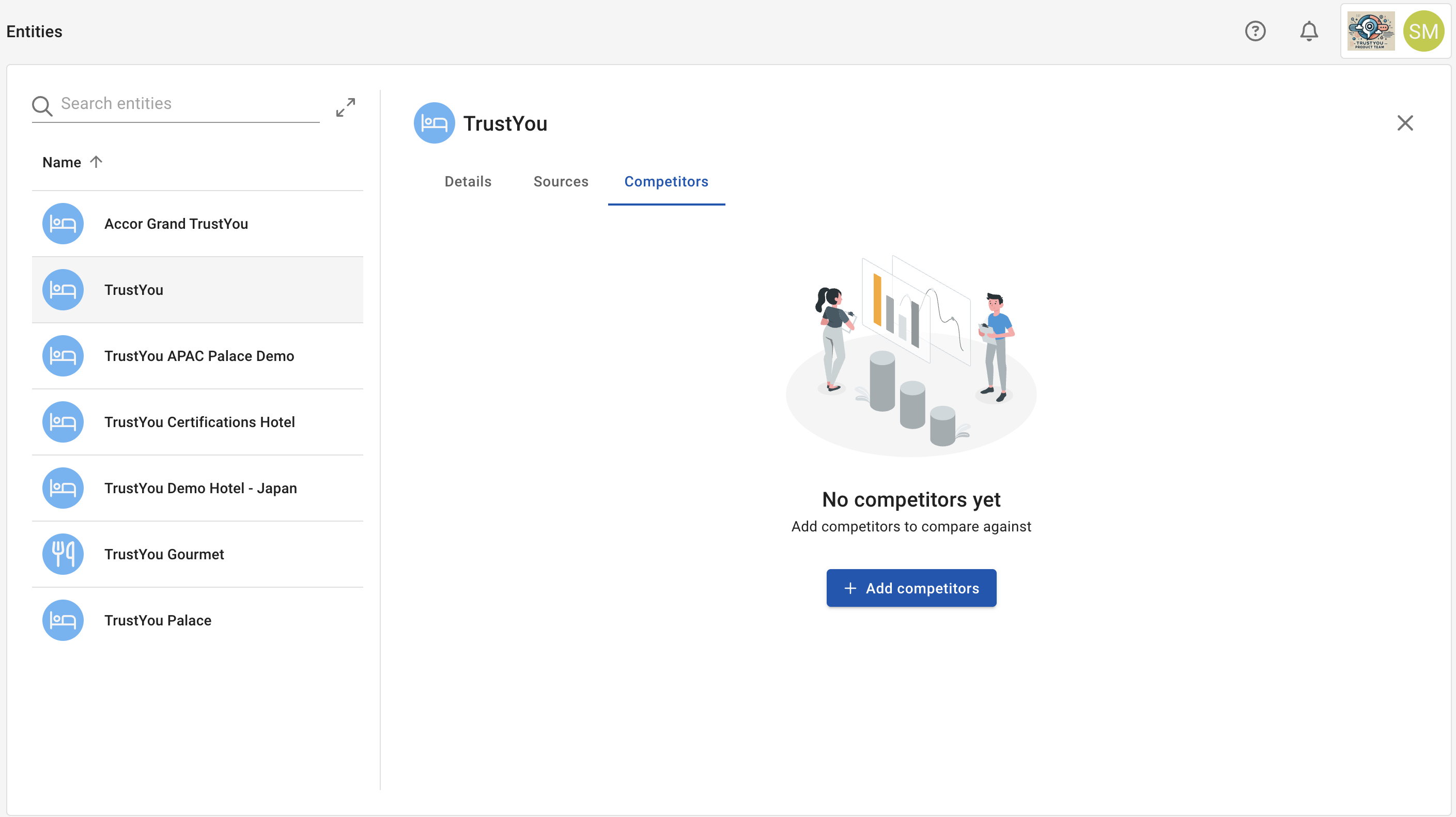Sort entities by Name column
1456x817 pixels.
[61, 163]
